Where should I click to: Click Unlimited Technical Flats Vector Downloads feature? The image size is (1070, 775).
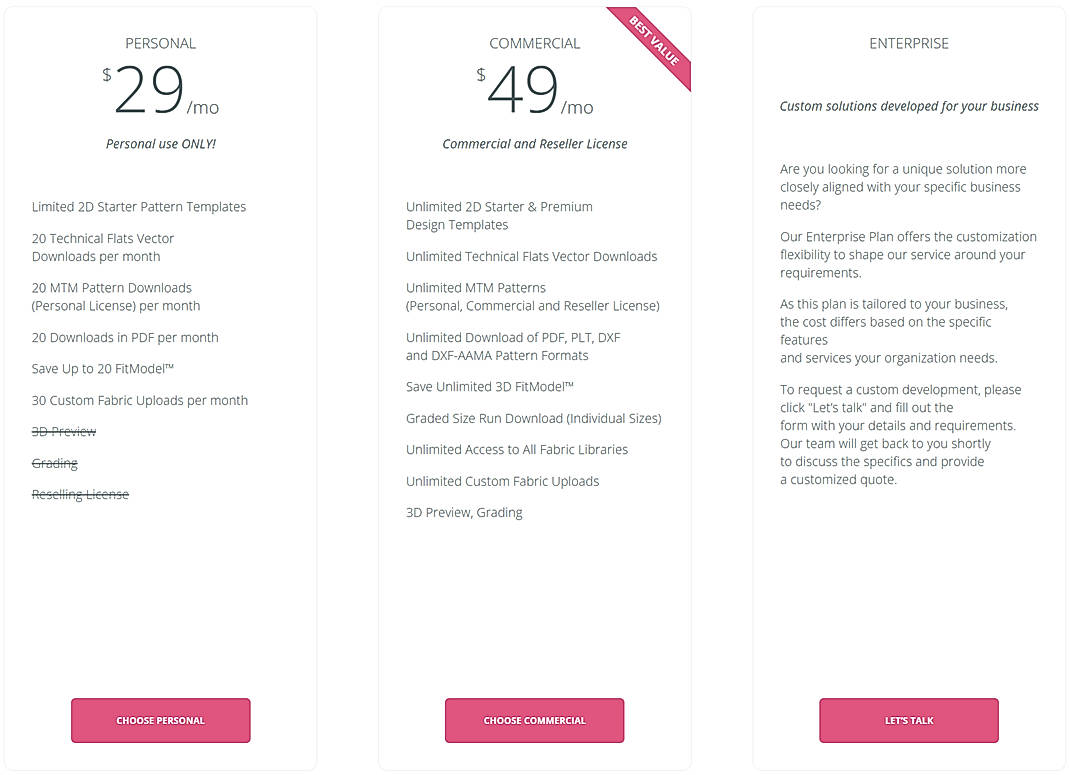click(531, 256)
